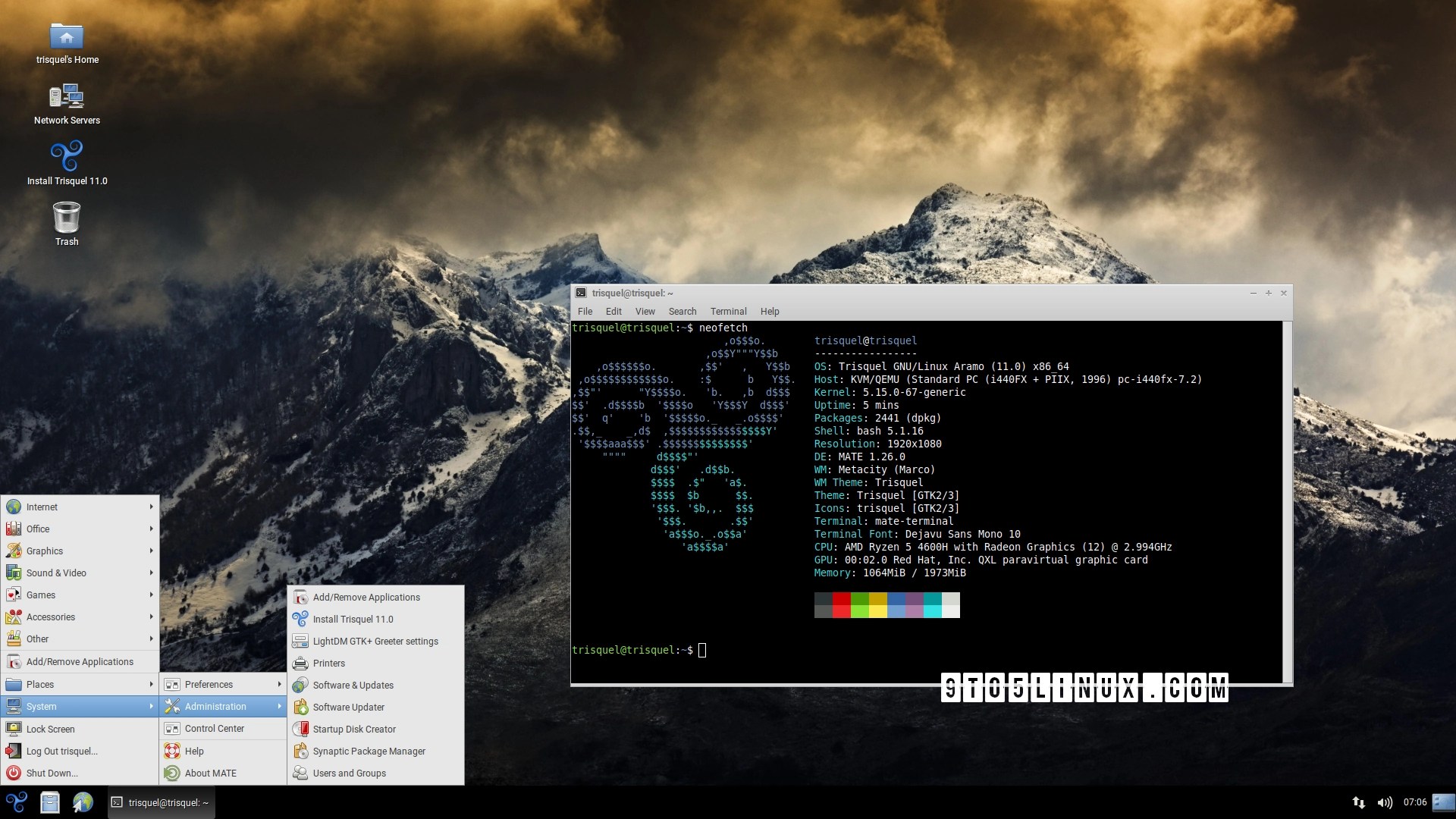The height and width of the screenshot is (819, 1456).
Task: Click the network connection tray icon
Action: pyautogui.click(x=1359, y=802)
